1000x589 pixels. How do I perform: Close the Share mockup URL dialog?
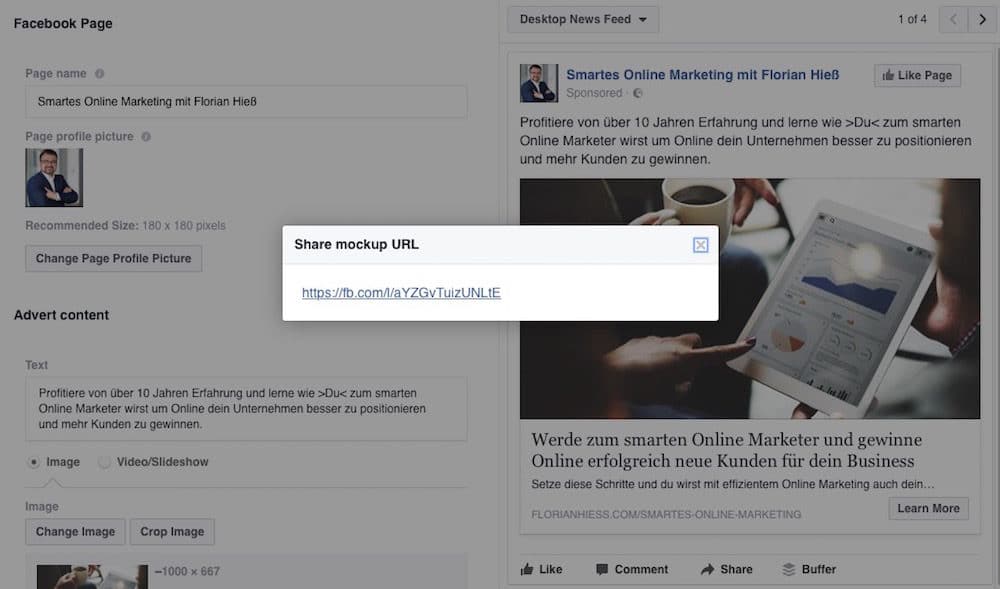click(700, 245)
